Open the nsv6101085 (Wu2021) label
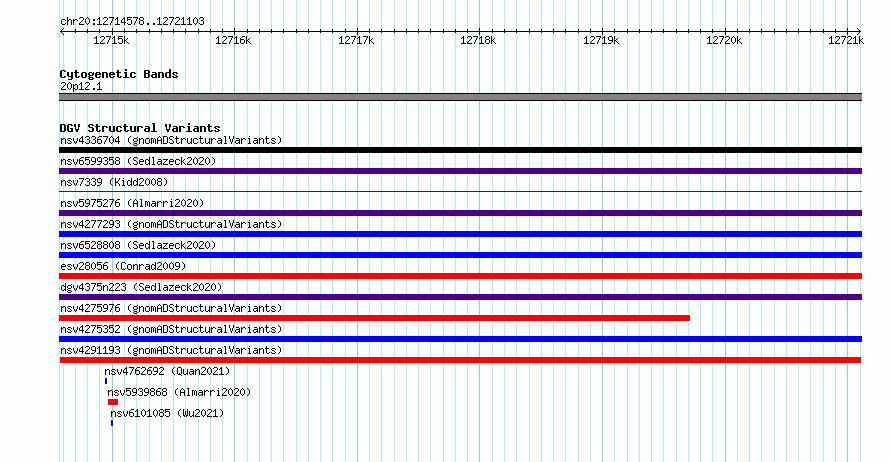Screen dimensions: 890x462 167,413
